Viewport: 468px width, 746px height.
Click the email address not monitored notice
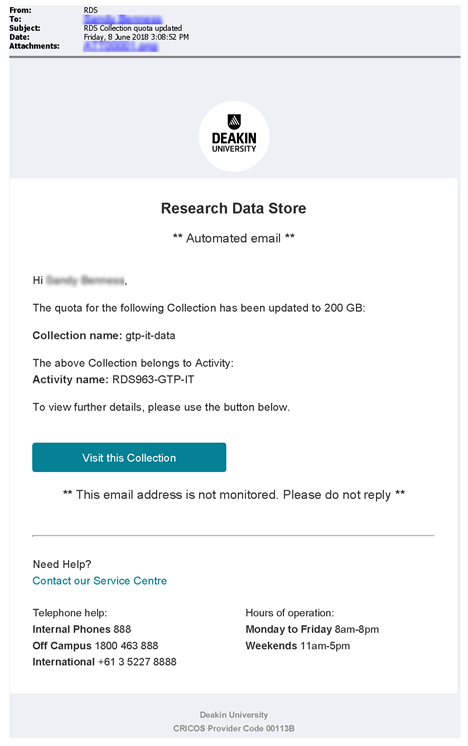tap(234, 495)
